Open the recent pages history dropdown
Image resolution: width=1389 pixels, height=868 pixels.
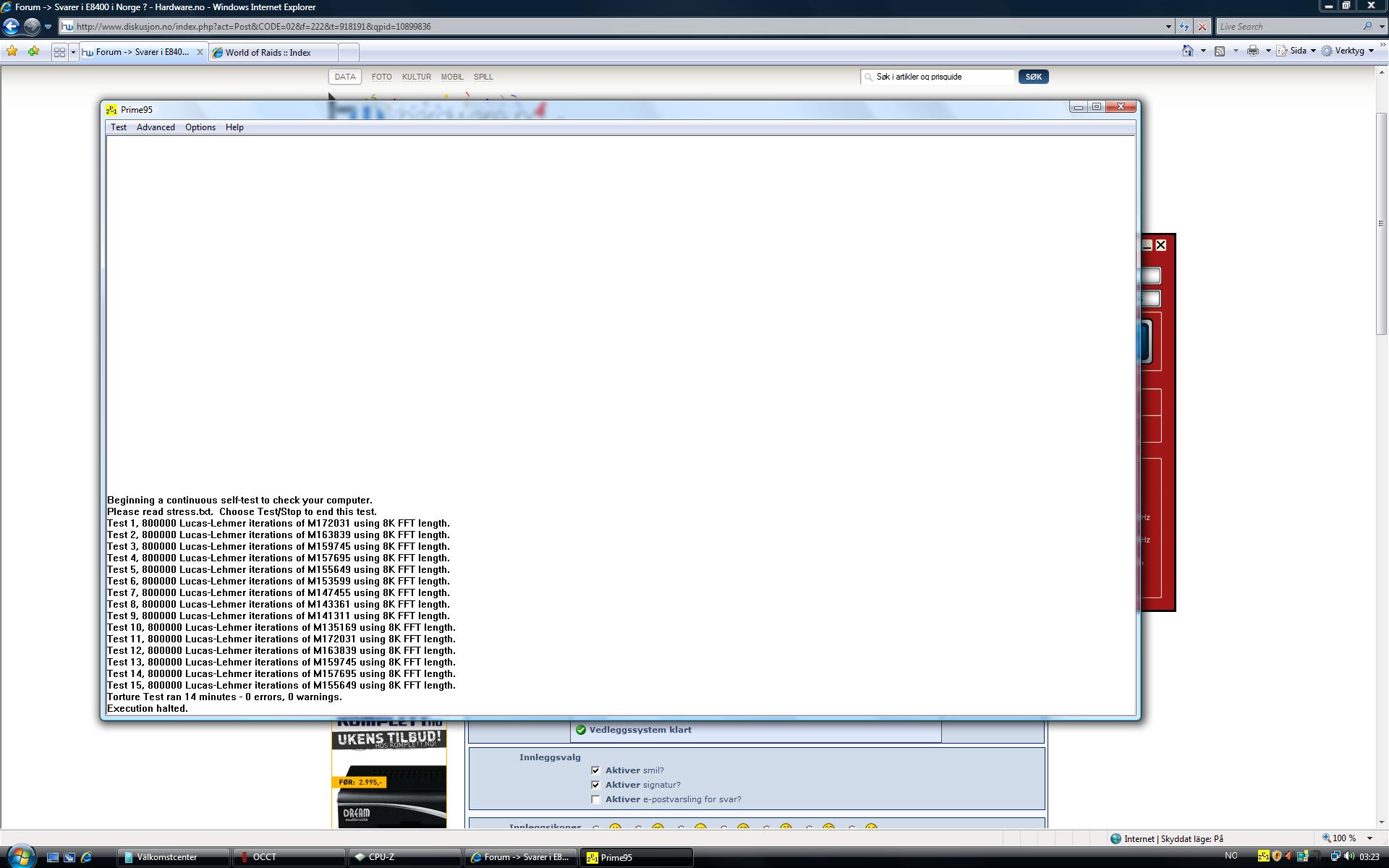coord(48,27)
